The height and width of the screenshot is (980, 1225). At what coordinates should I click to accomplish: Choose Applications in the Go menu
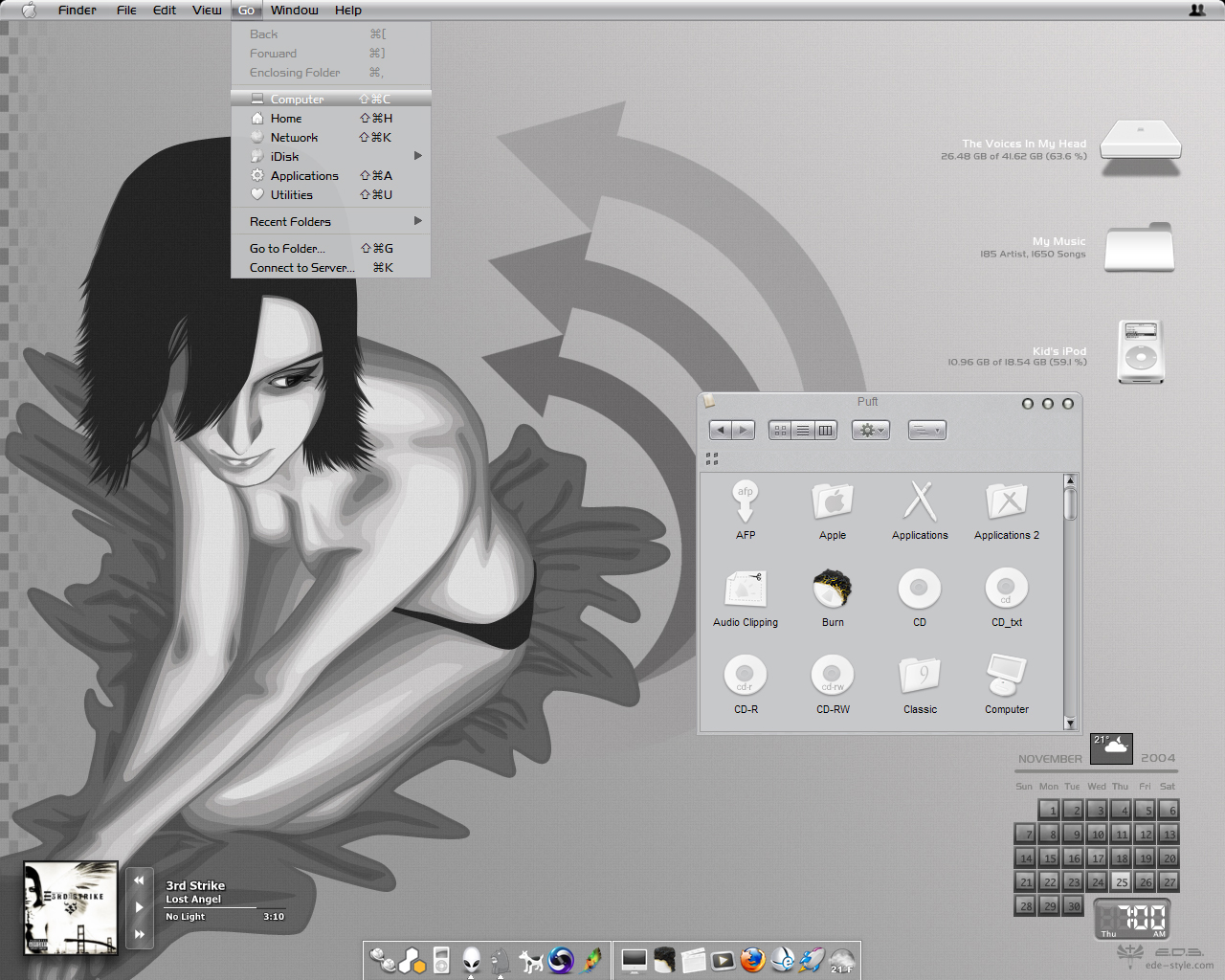tap(331, 175)
